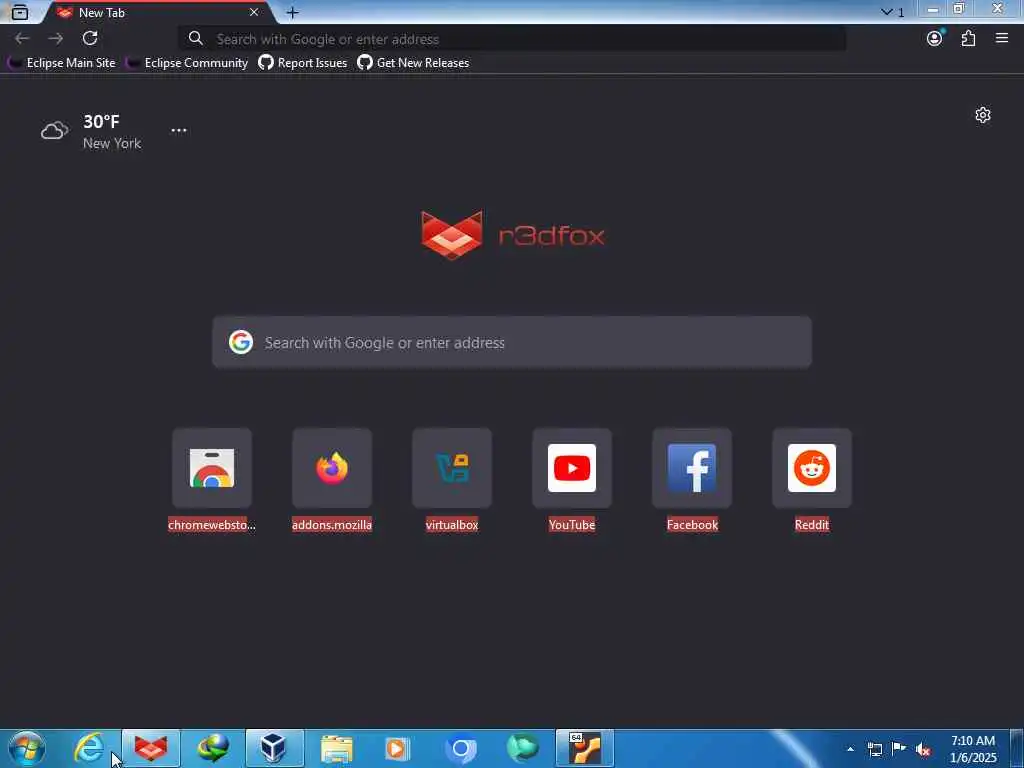Open the taskbar clock and date

point(973,749)
